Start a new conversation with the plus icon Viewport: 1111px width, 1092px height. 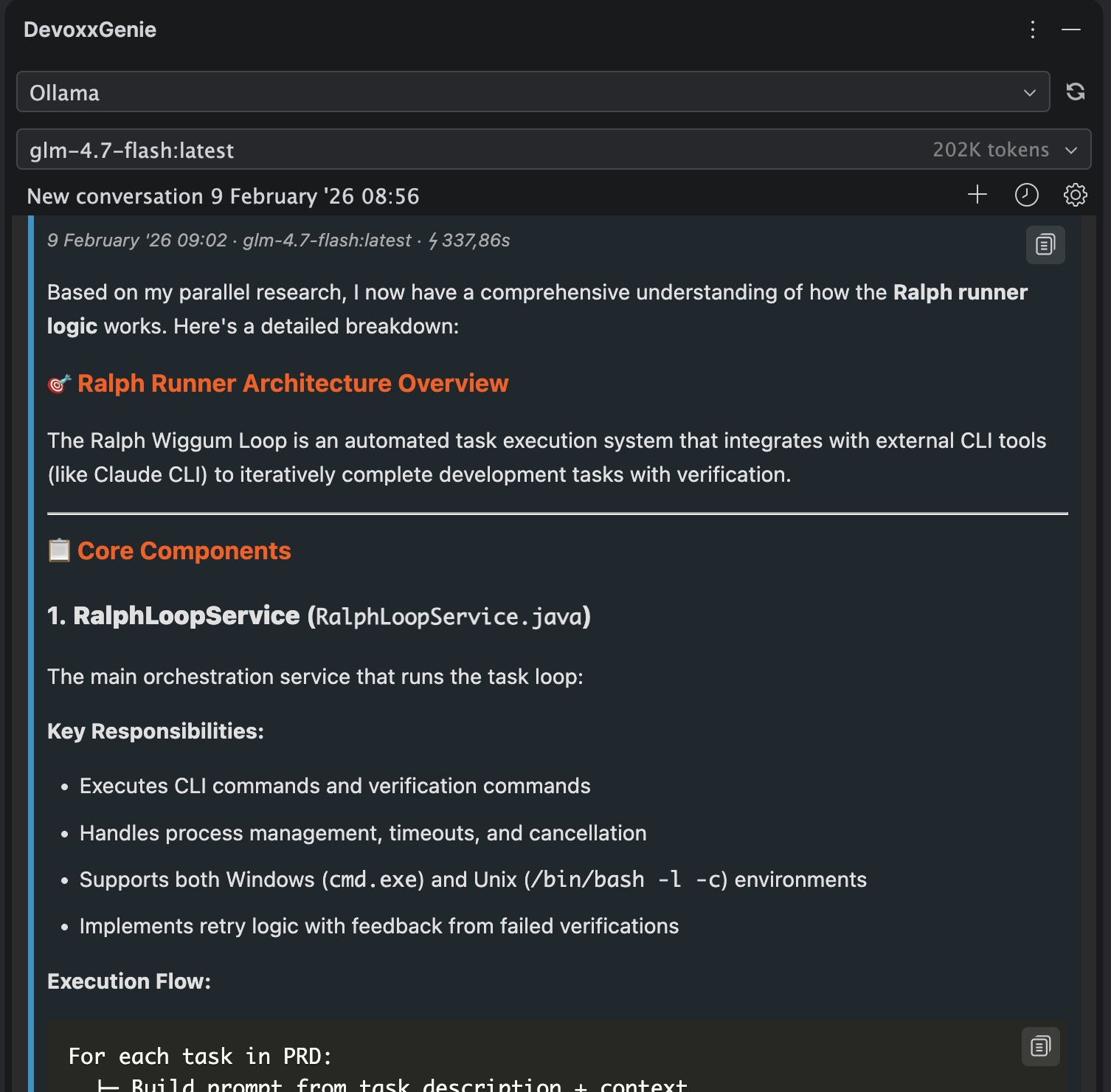click(977, 195)
